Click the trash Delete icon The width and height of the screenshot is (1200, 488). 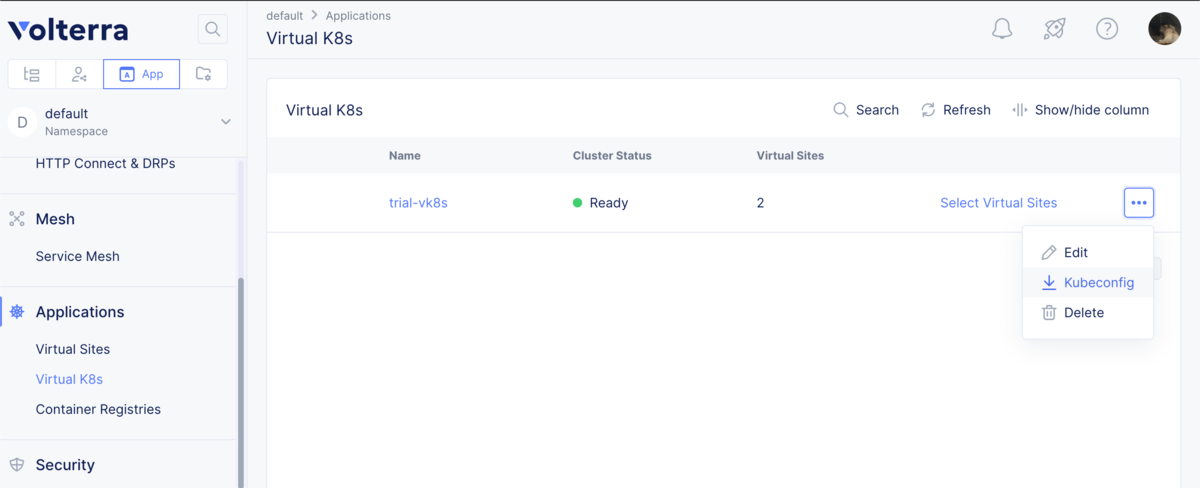coord(1049,313)
